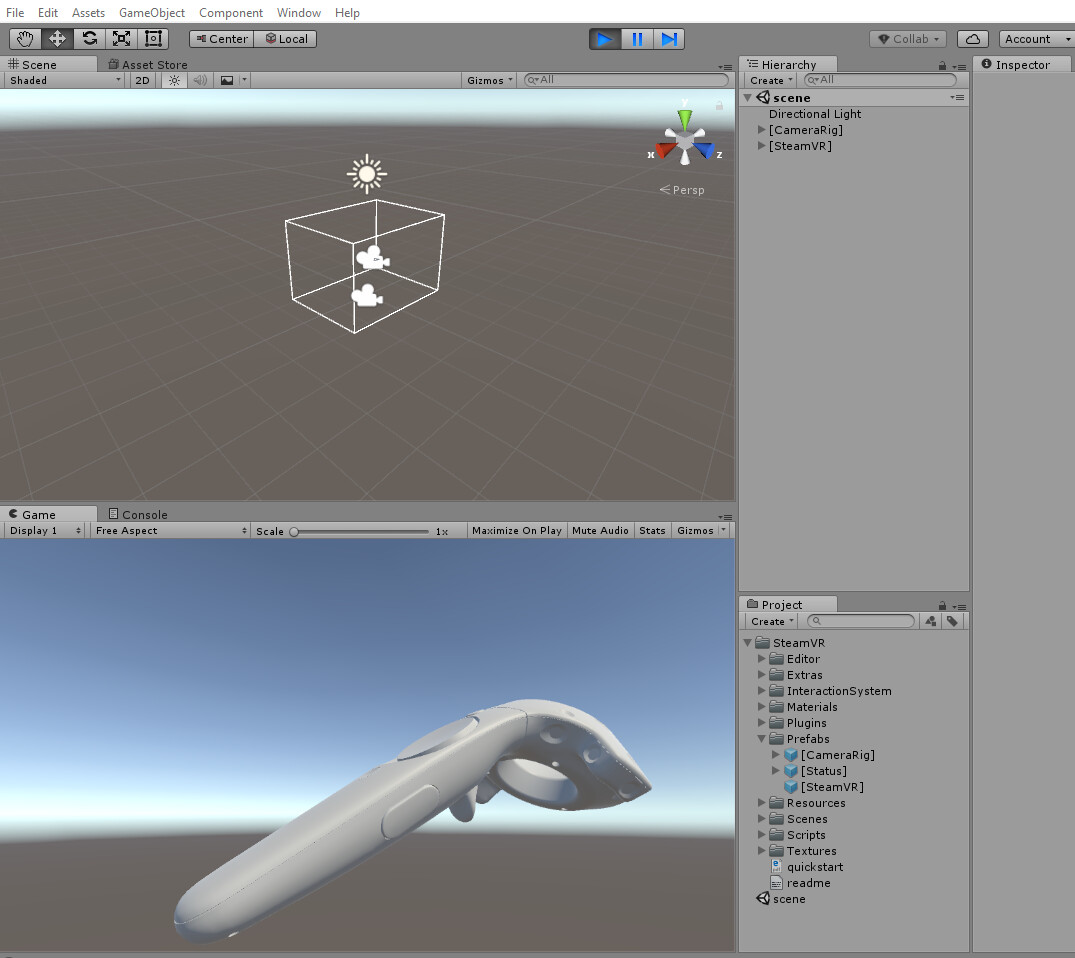
Task: Select the Rect Transform tool
Action: pyautogui.click(x=153, y=38)
